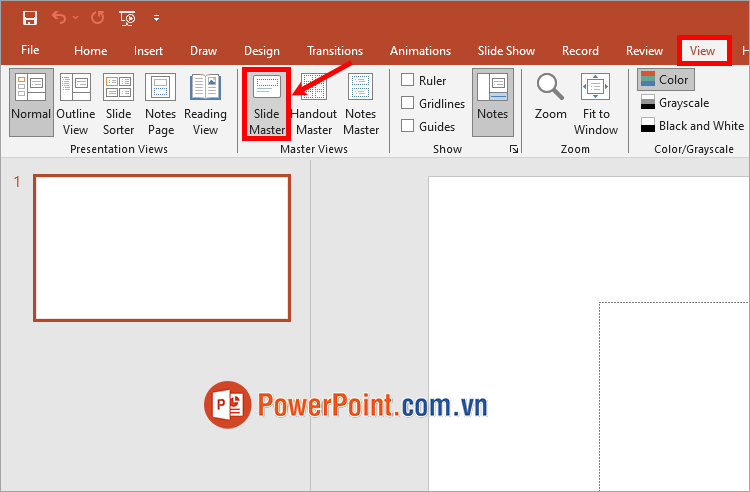The width and height of the screenshot is (750, 492).
Task: Click Fit to Window
Action: (x=596, y=104)
